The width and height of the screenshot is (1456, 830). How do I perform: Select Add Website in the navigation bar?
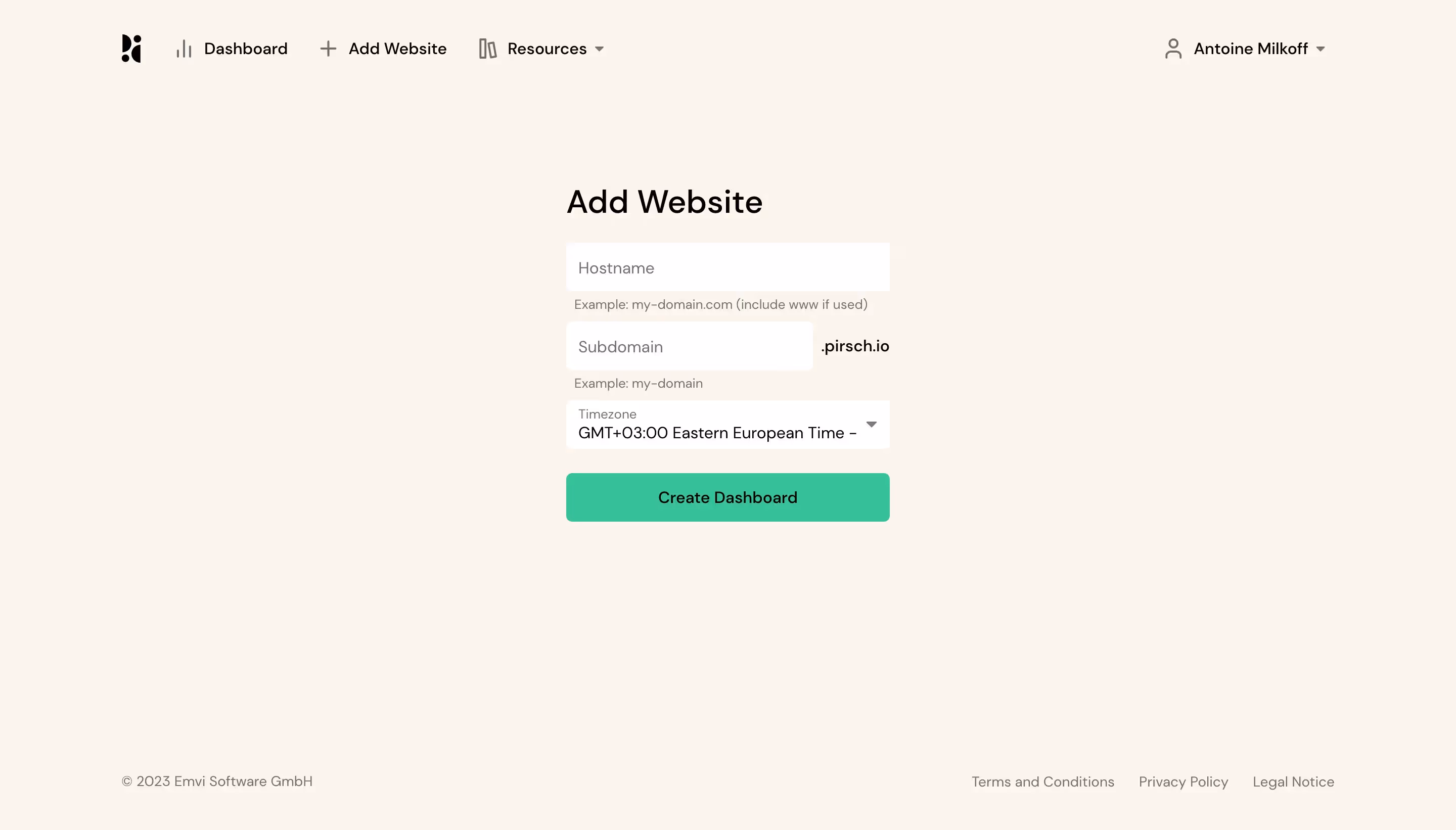[x=397, y=49]
